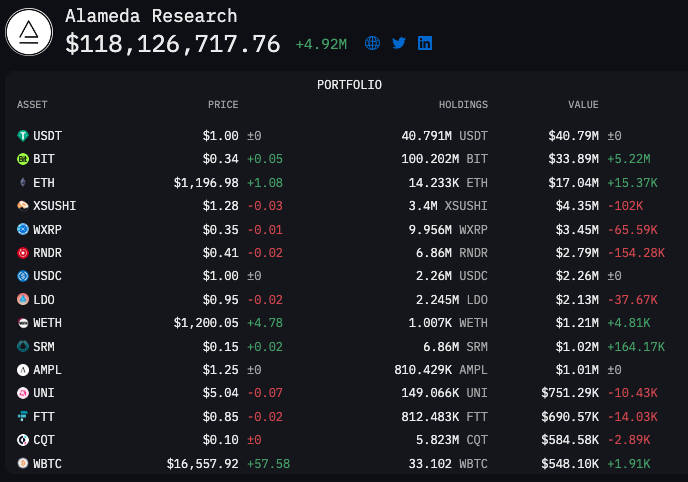The width and height of the screenshot is (688, 482).
Task: Open the Twitter bird icon link
Action: pyautogui.click(x=399, y=43)
